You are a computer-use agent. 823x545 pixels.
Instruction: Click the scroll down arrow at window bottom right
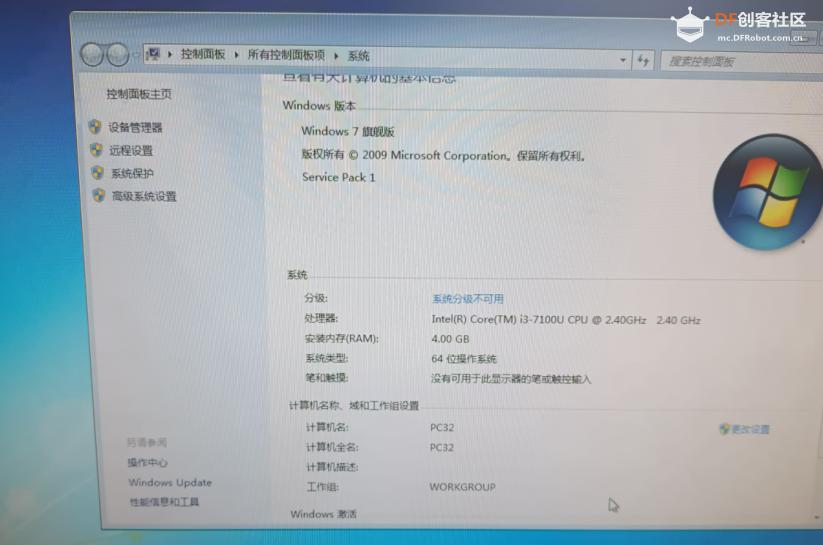pos(817,518)
